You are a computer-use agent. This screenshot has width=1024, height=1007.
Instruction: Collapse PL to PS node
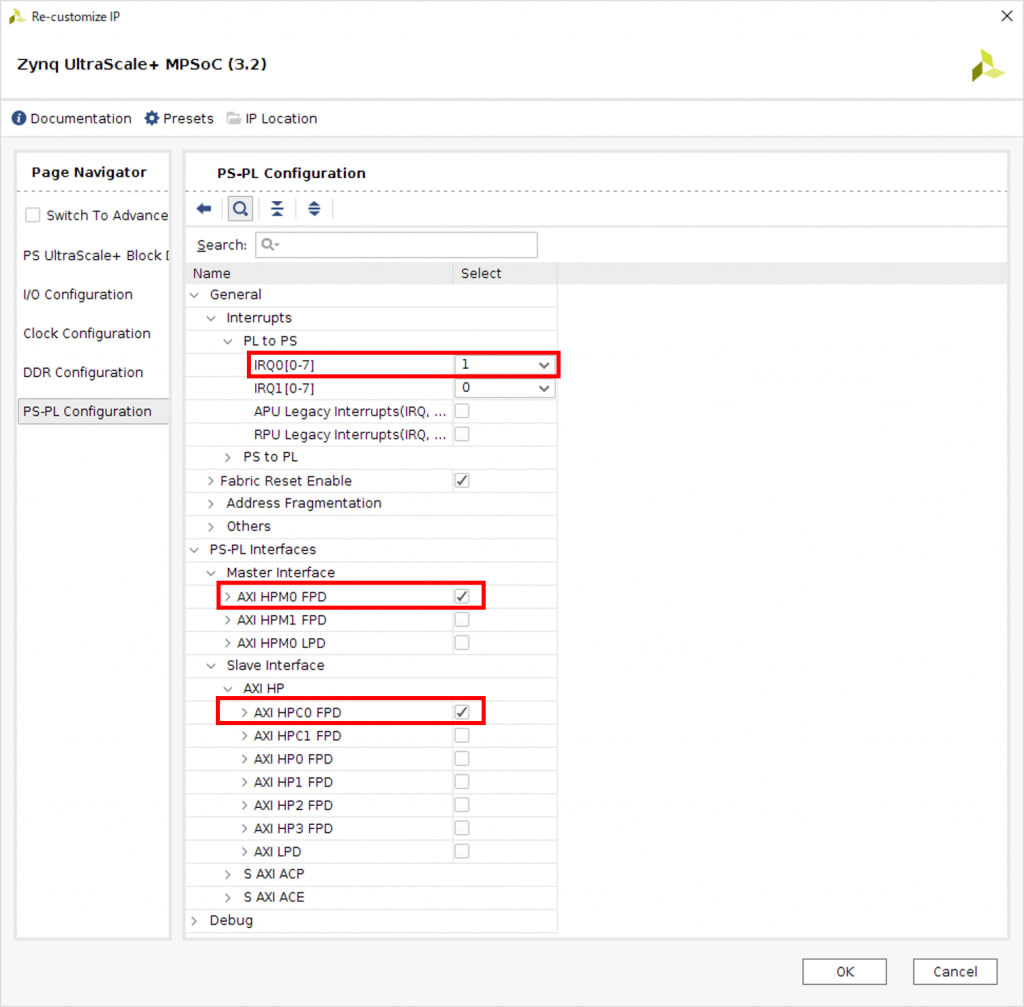pos(228,342)
